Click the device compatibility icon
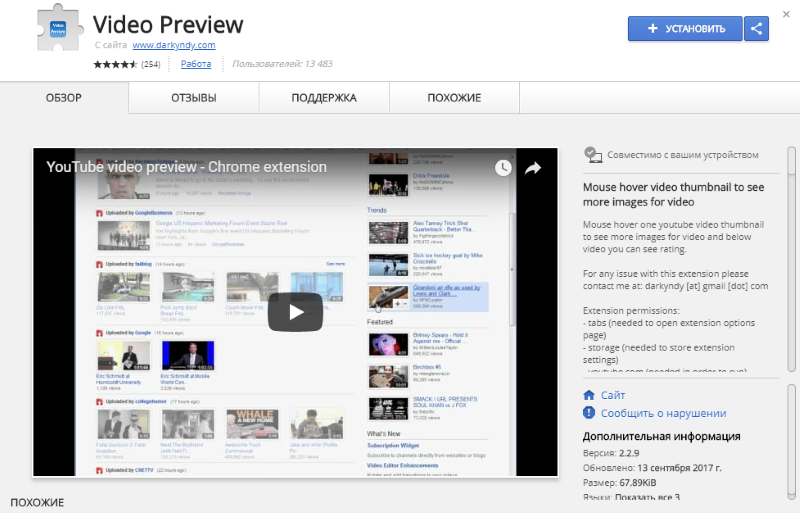 (x=592, y=155)
